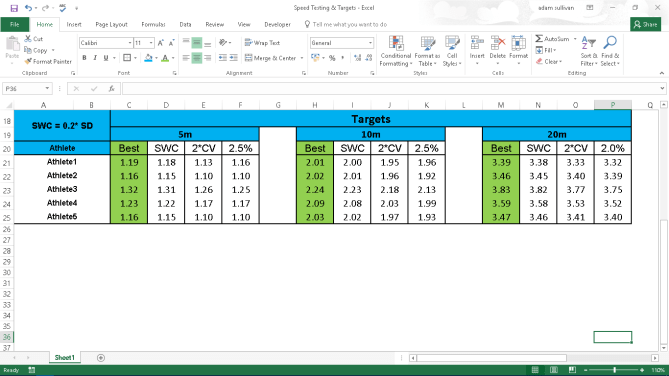Switch to the Formulas tab

pyautogui.click(x=153, y=24)
